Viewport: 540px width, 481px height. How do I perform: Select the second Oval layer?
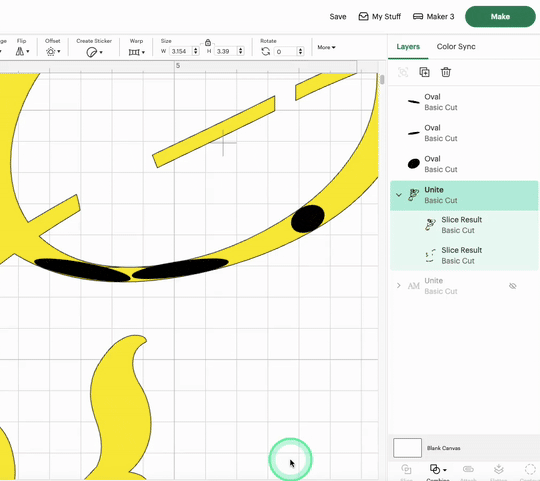464,133
